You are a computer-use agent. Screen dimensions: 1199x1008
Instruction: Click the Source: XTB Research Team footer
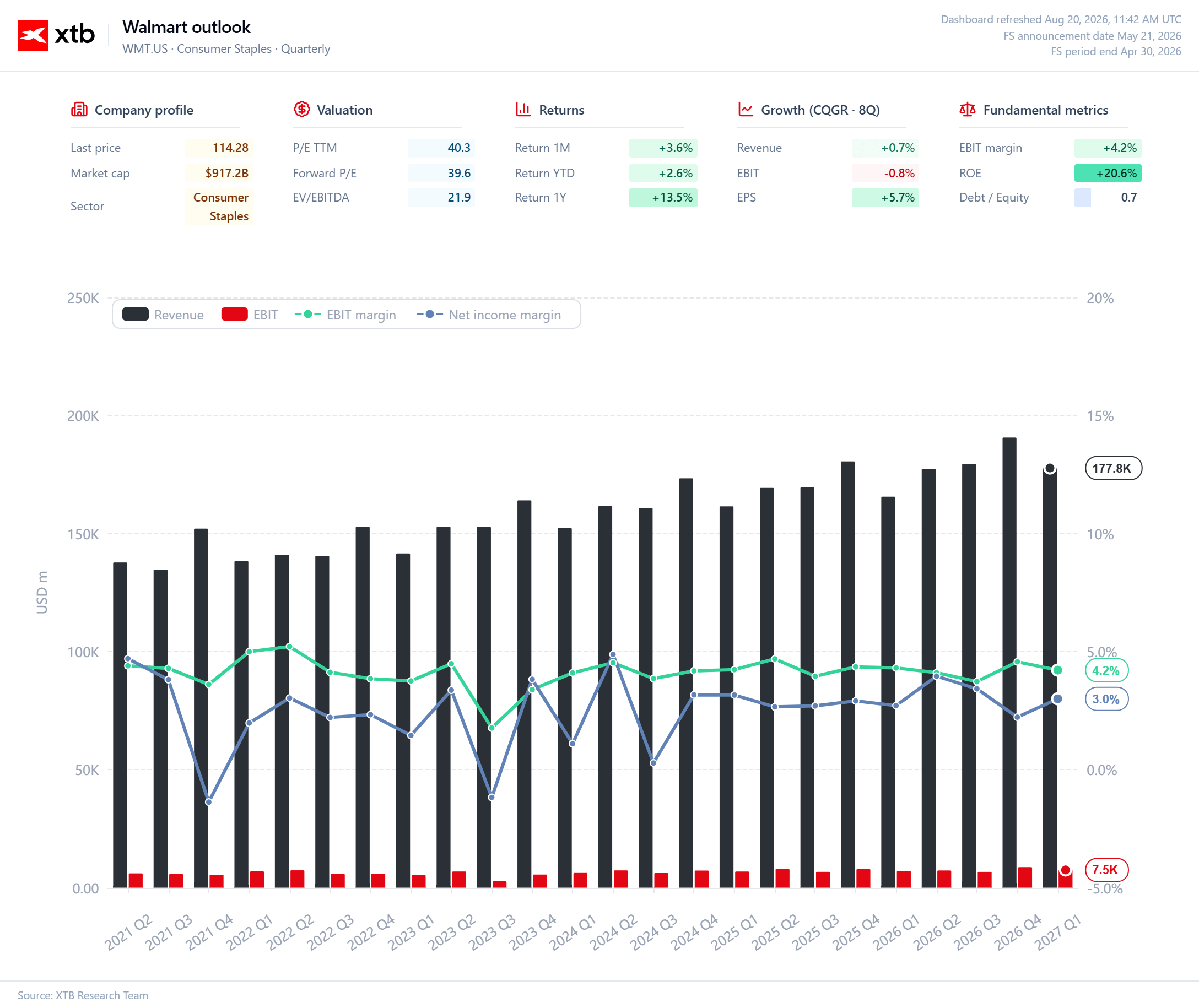(83, 995)
